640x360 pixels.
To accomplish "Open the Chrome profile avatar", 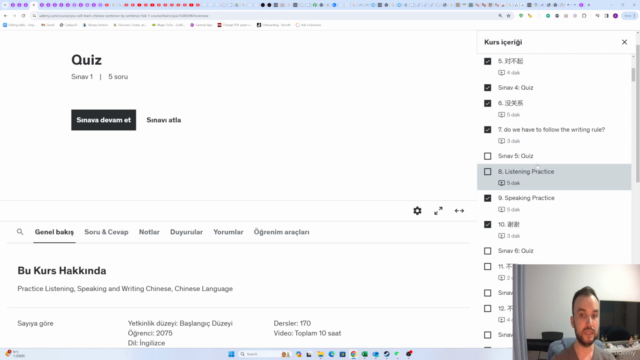I will pos(615,16).
